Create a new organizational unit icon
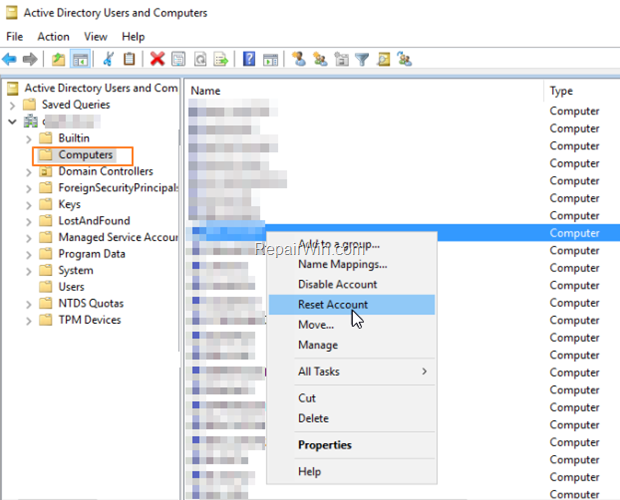 [x=341, y=59]
